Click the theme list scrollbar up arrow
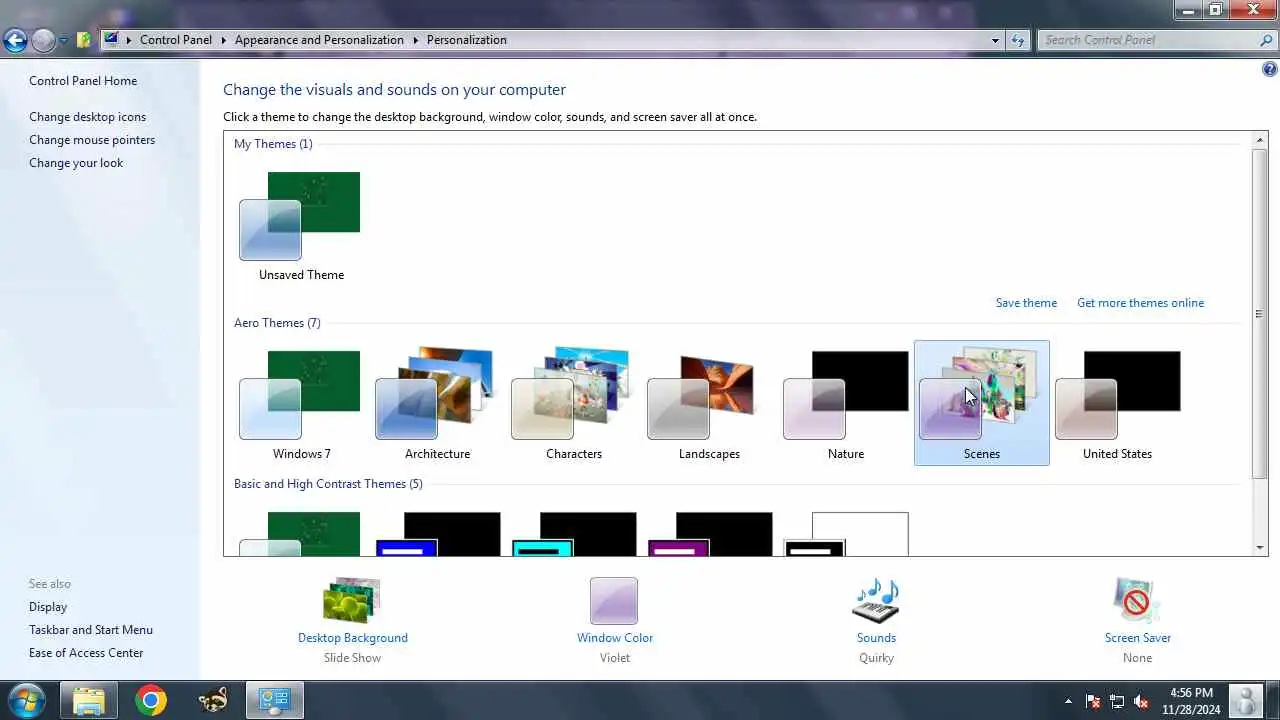This screenshot has height=720, width=1280. click(x=1259, y=141)
